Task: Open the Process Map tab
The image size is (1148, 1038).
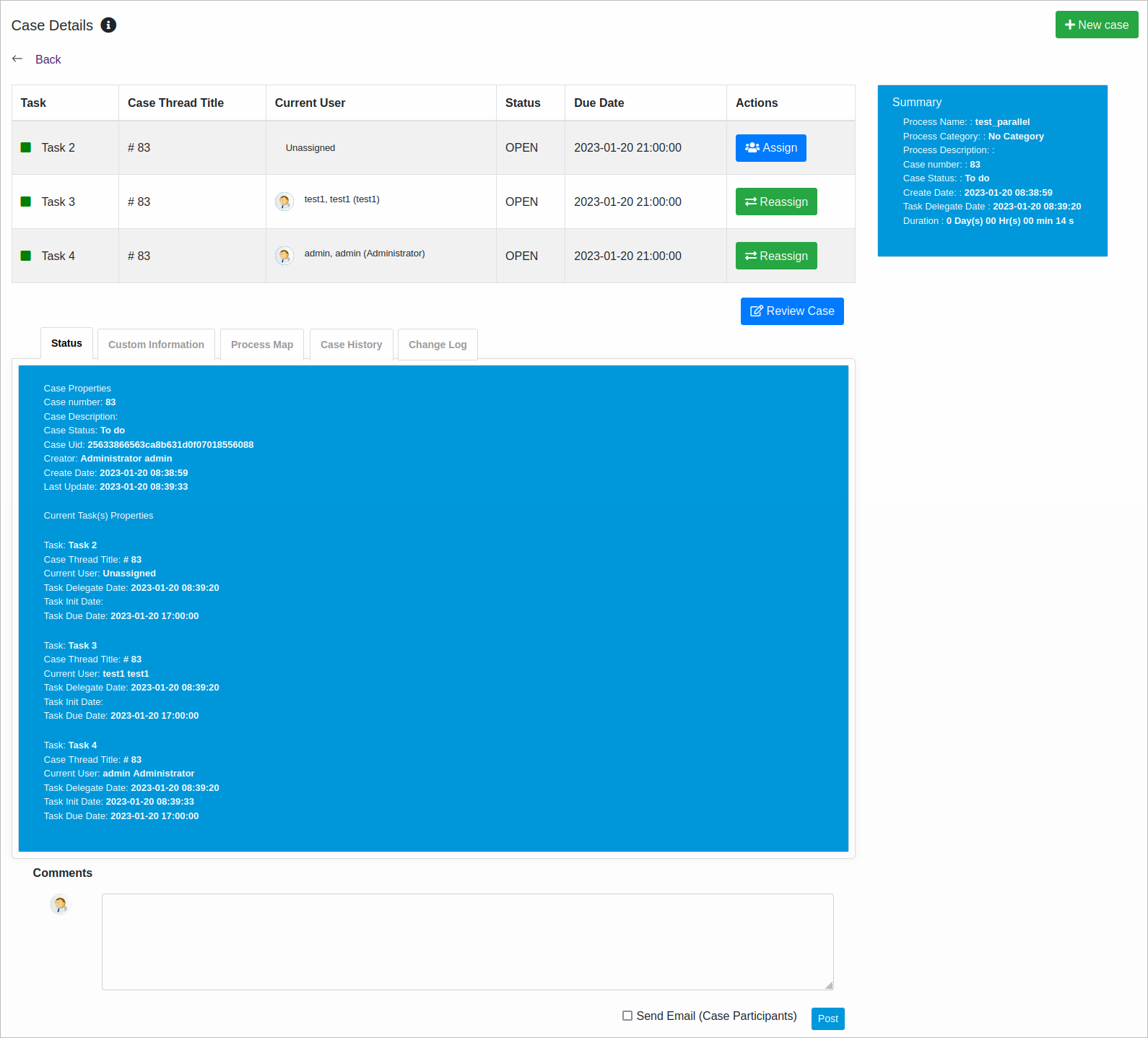Action: (x=262, y=345)
